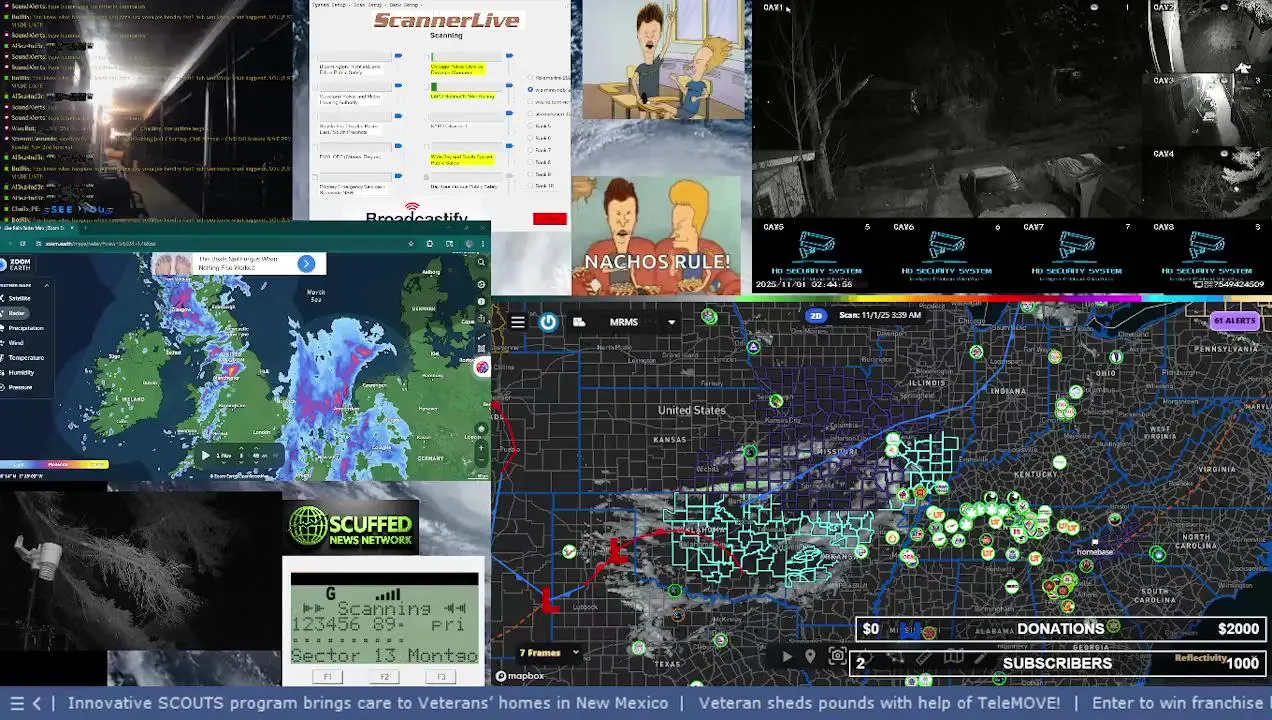The image size is (1272, 720).
Task: Select the Bank 5 radio button
Action: click(530, 126)
